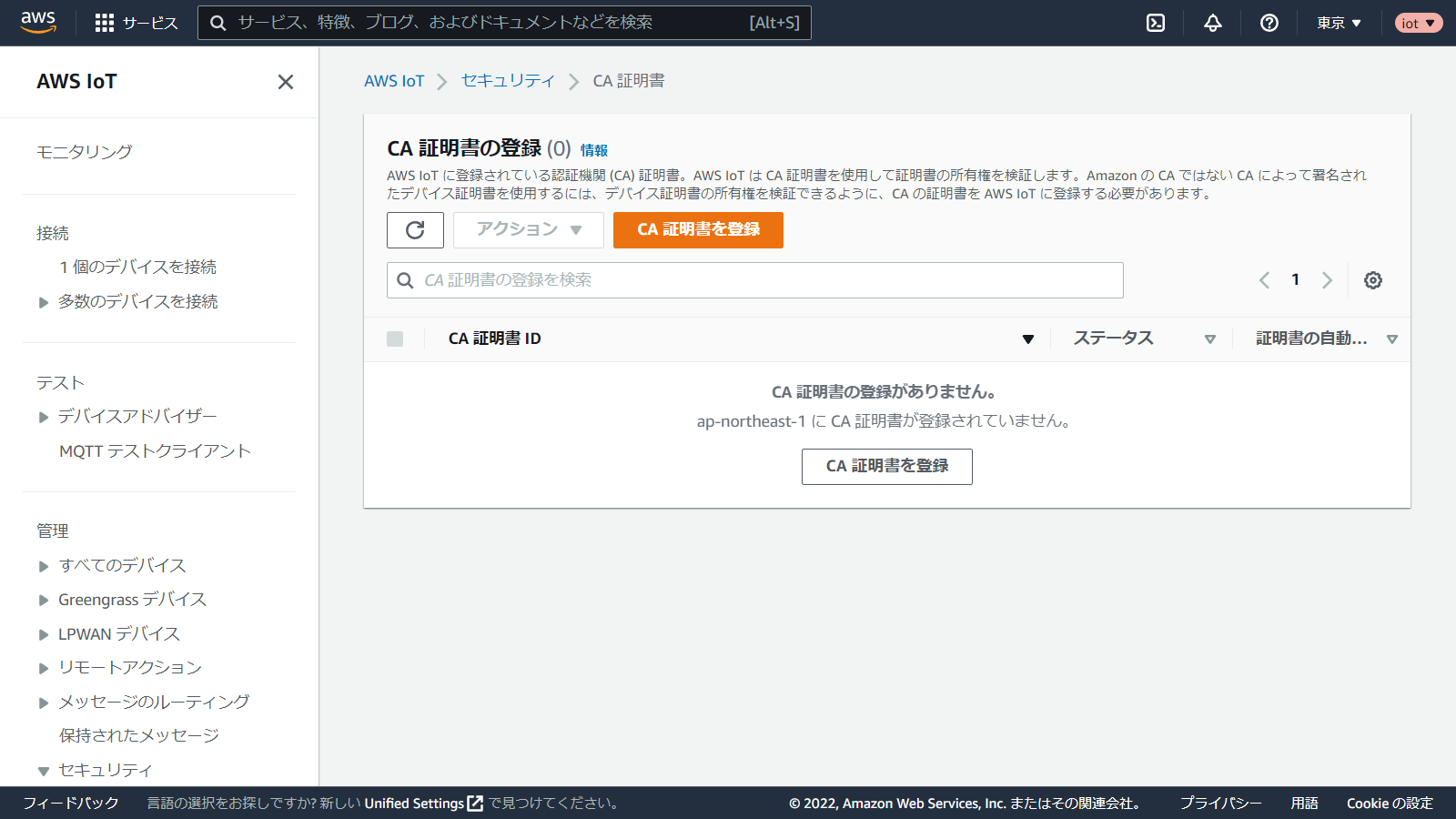Open AWS CloudShell terminal icon
Screen dimensions: 1456x819
click(x=1156, y=23)
